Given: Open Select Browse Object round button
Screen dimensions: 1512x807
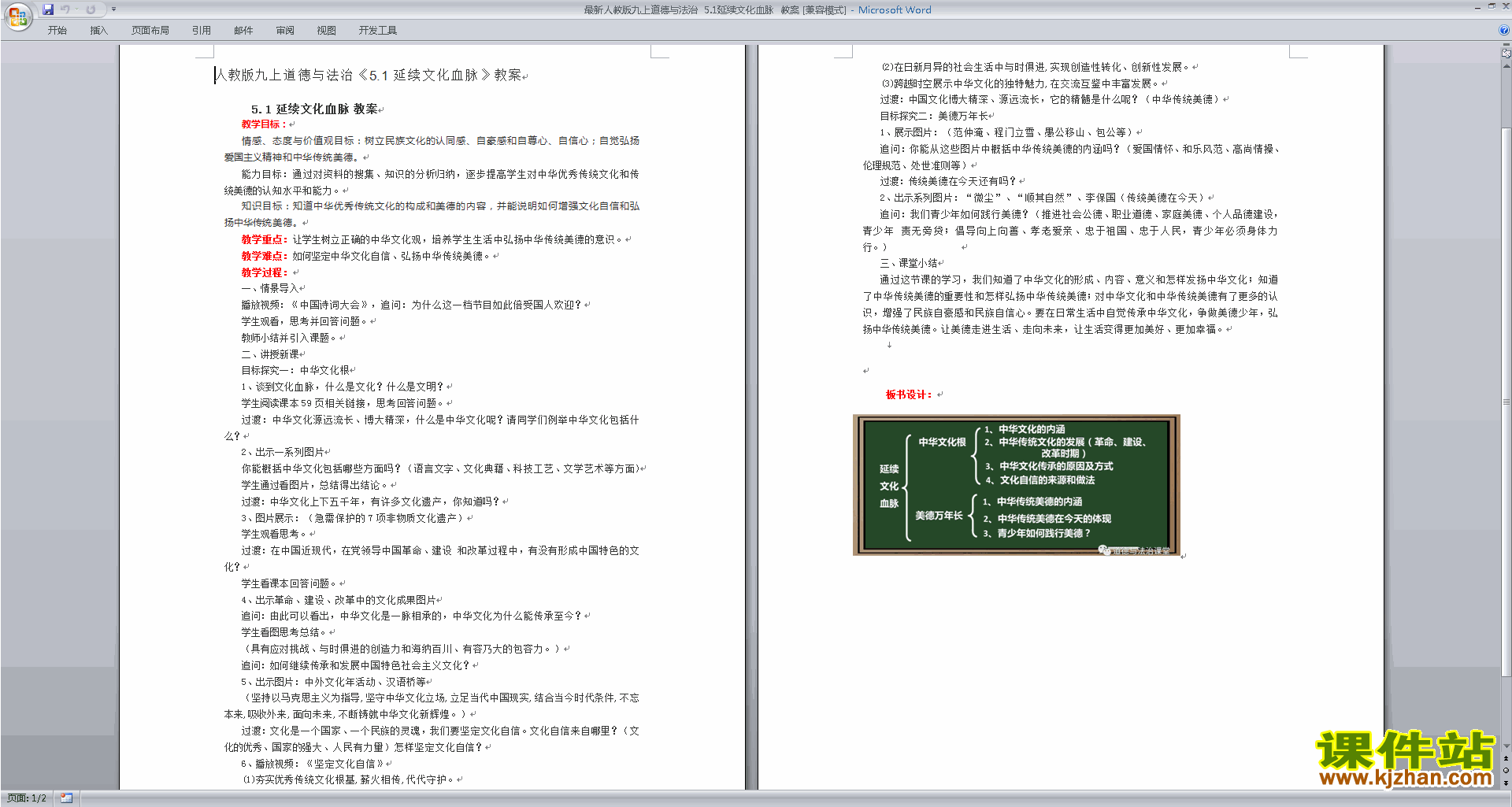Looking at the screenshot, I should pyautogui.click(x=1506, y=771).
